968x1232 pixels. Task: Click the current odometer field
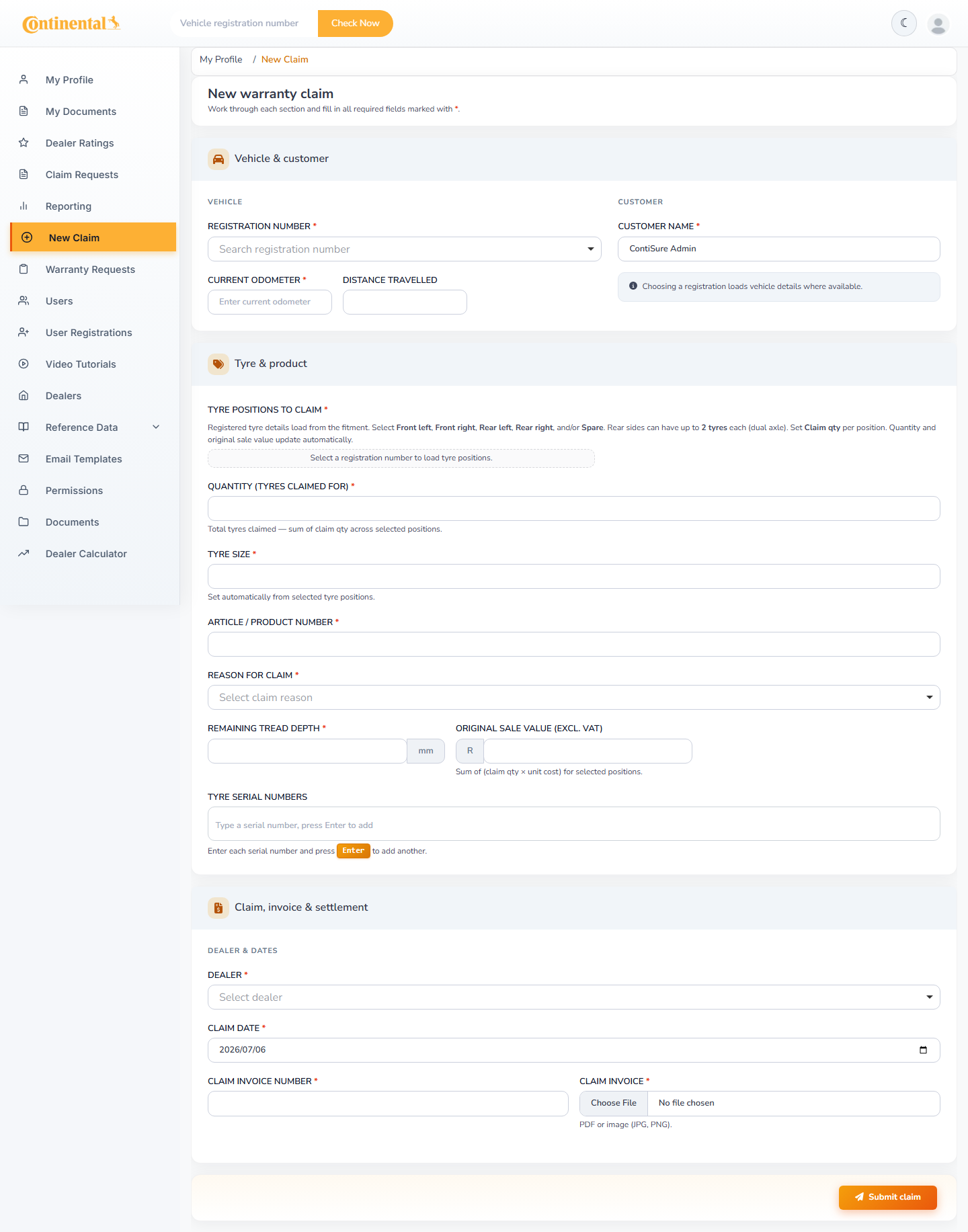coord(270,302)
